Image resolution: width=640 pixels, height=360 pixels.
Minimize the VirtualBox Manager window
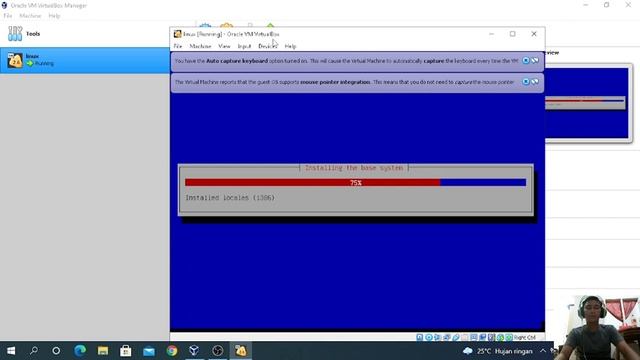click(586, 5)
